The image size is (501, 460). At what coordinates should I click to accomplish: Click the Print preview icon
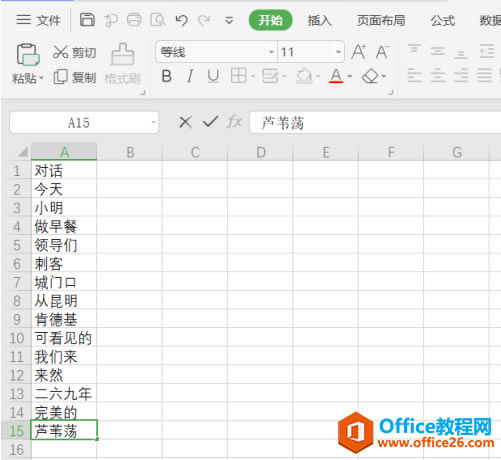tap(158, 20)
